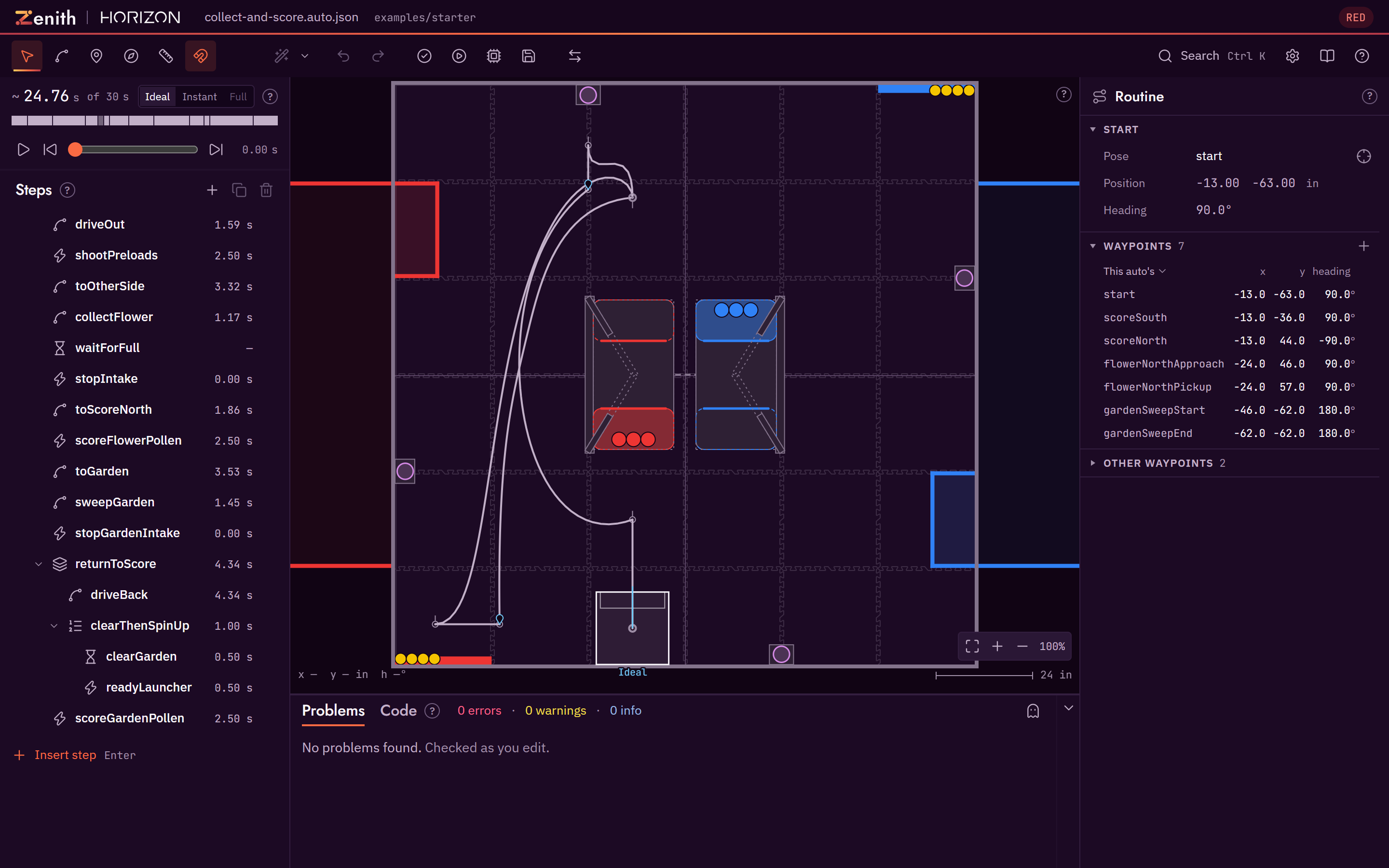Collapse the clearThenSpinUp group
The height and width of the screenshot is (868, 1389).
pyautogui.click(x=54, y=626)
